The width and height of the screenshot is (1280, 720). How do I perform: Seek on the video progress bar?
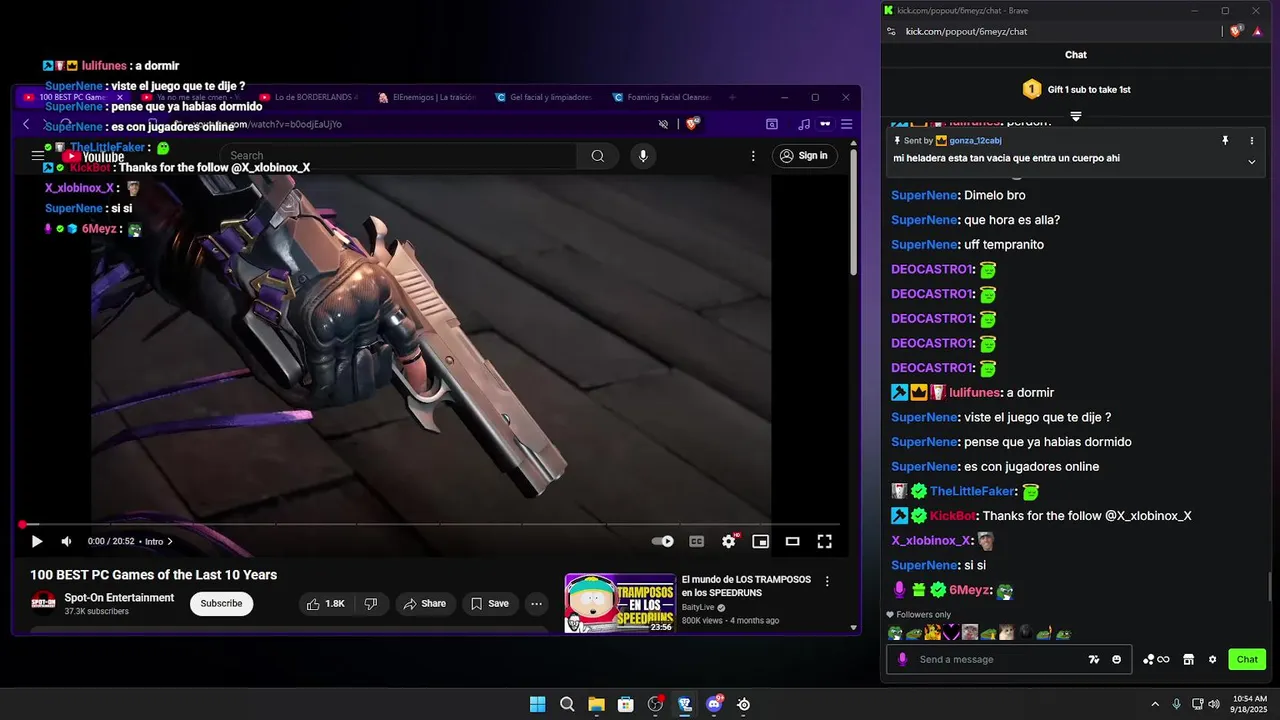(430, 524)
